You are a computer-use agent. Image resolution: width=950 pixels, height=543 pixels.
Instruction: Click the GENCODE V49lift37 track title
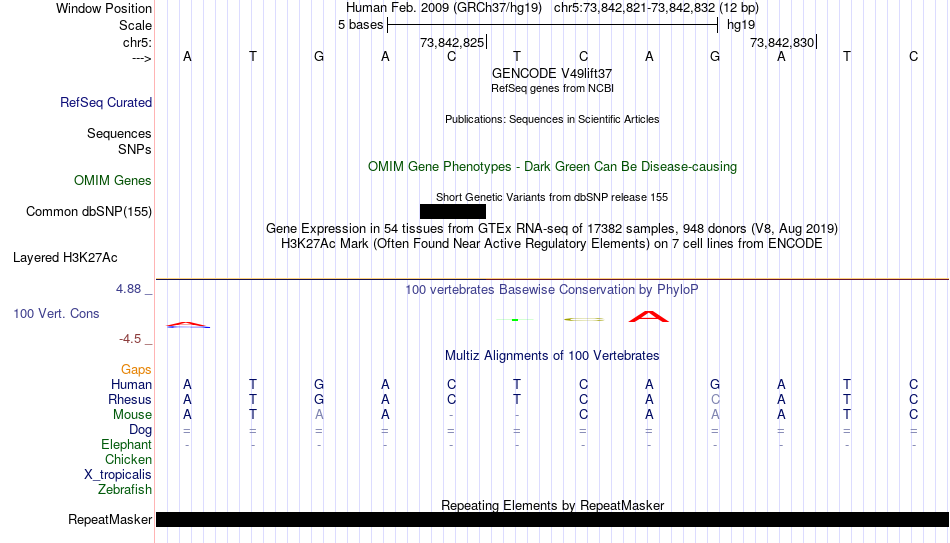click(x=552, y=73)
